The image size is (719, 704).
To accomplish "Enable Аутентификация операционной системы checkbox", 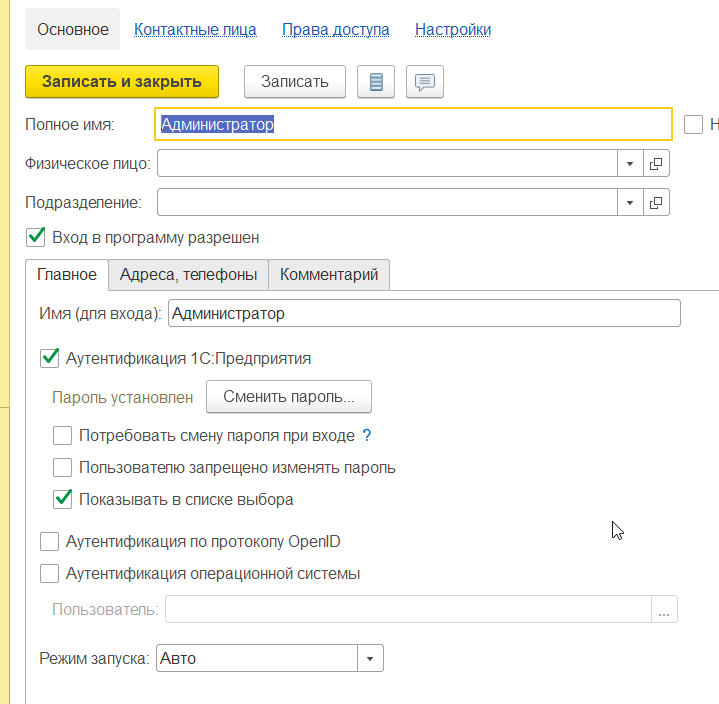I will [50, 574].
